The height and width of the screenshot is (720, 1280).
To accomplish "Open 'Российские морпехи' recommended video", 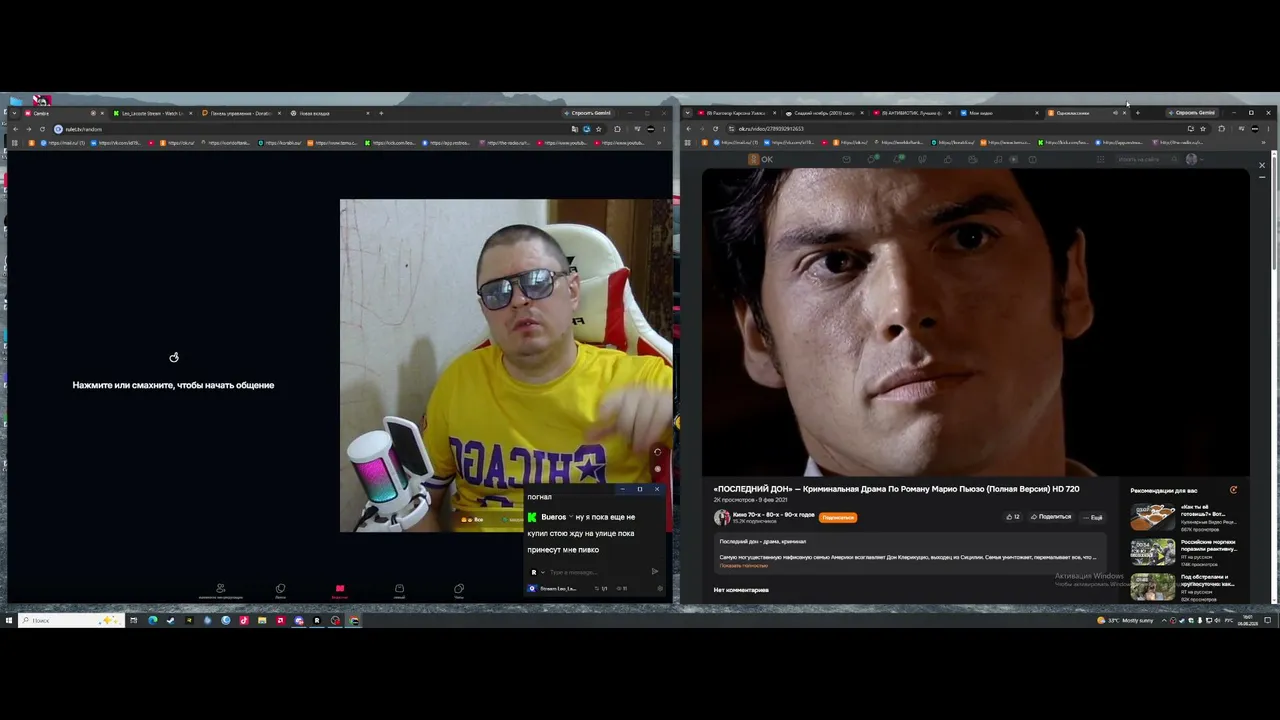I will click(1184, 552).
